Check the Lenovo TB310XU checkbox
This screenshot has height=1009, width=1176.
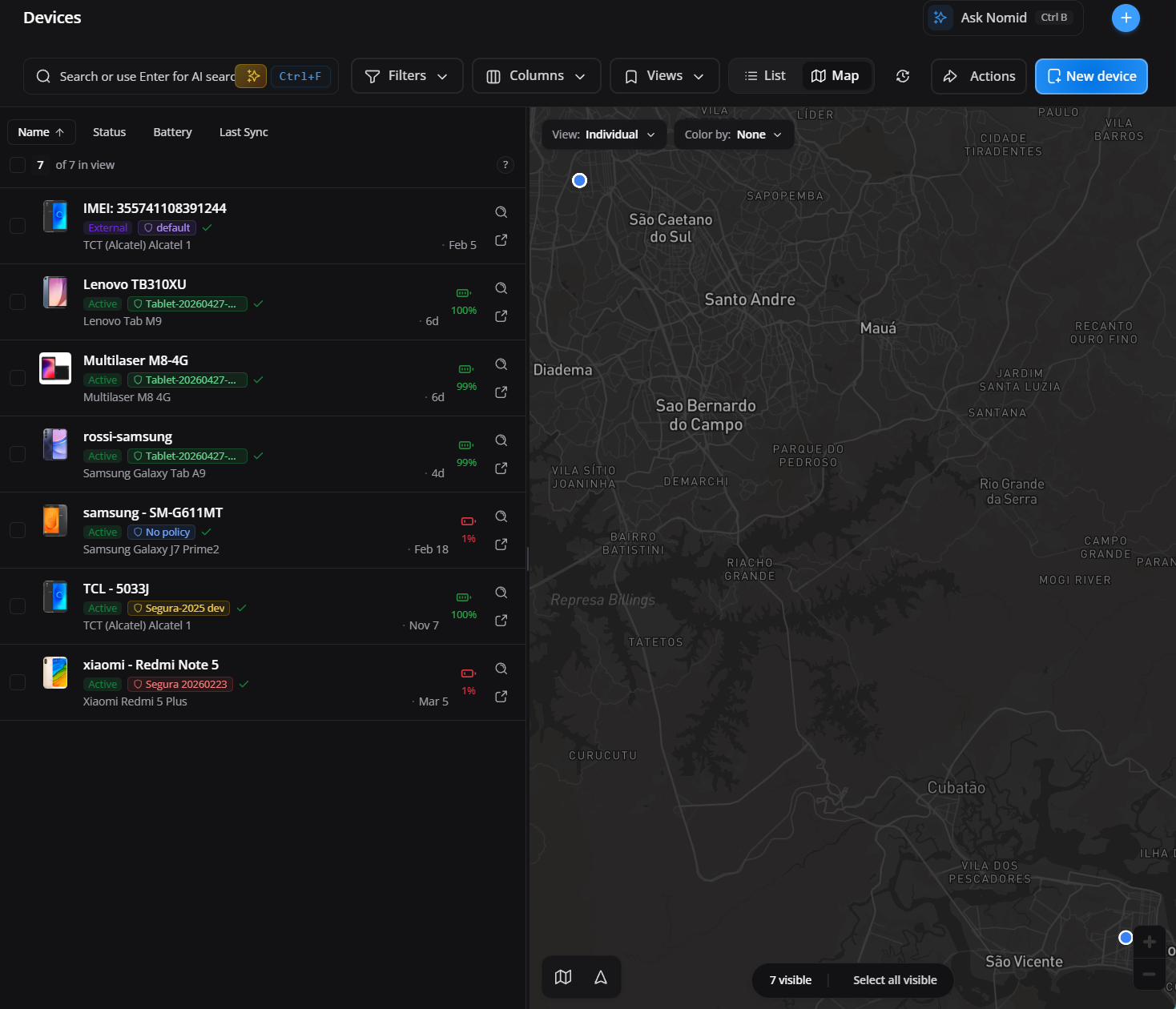tap(18, 302)
